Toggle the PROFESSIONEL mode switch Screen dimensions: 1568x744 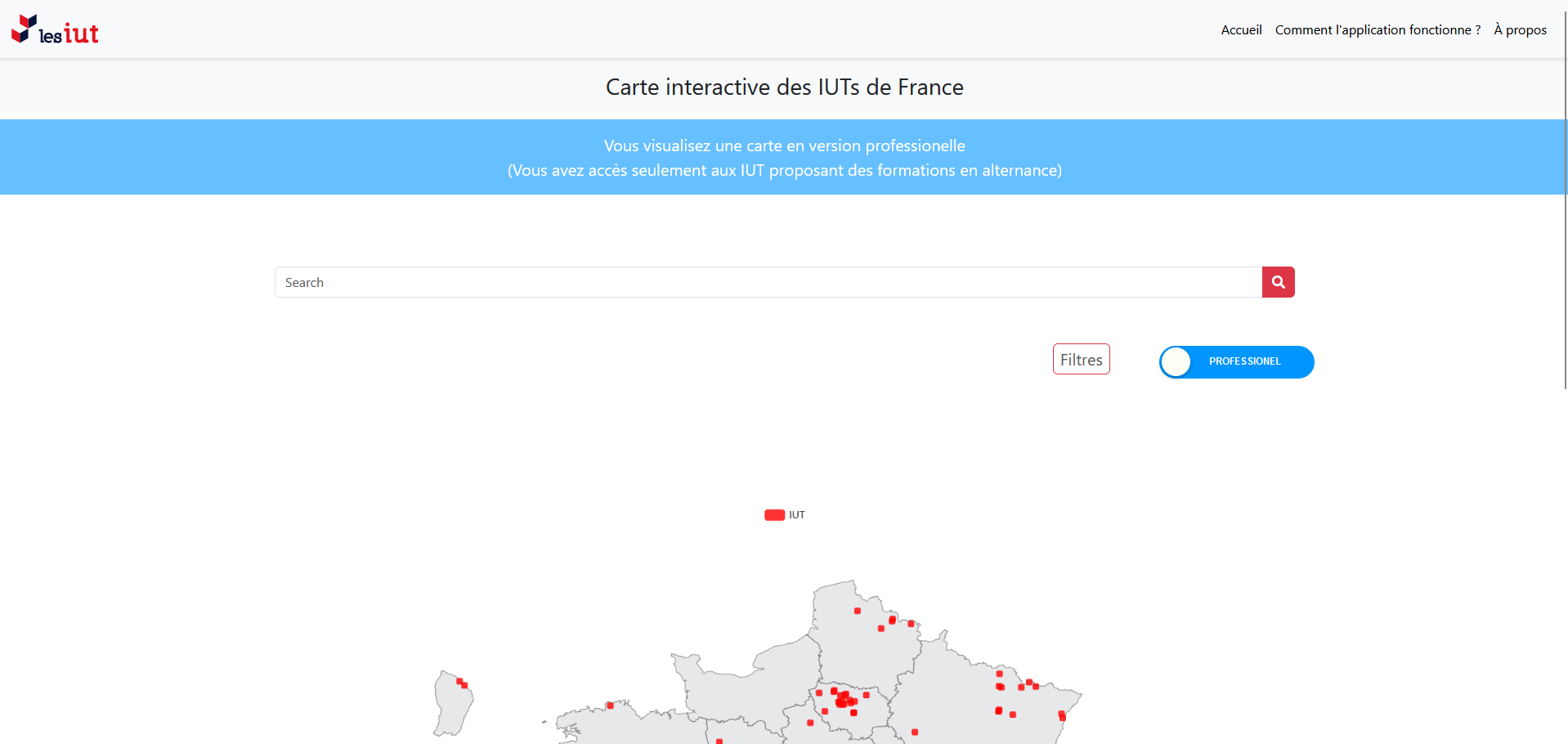coord(1236,362)
